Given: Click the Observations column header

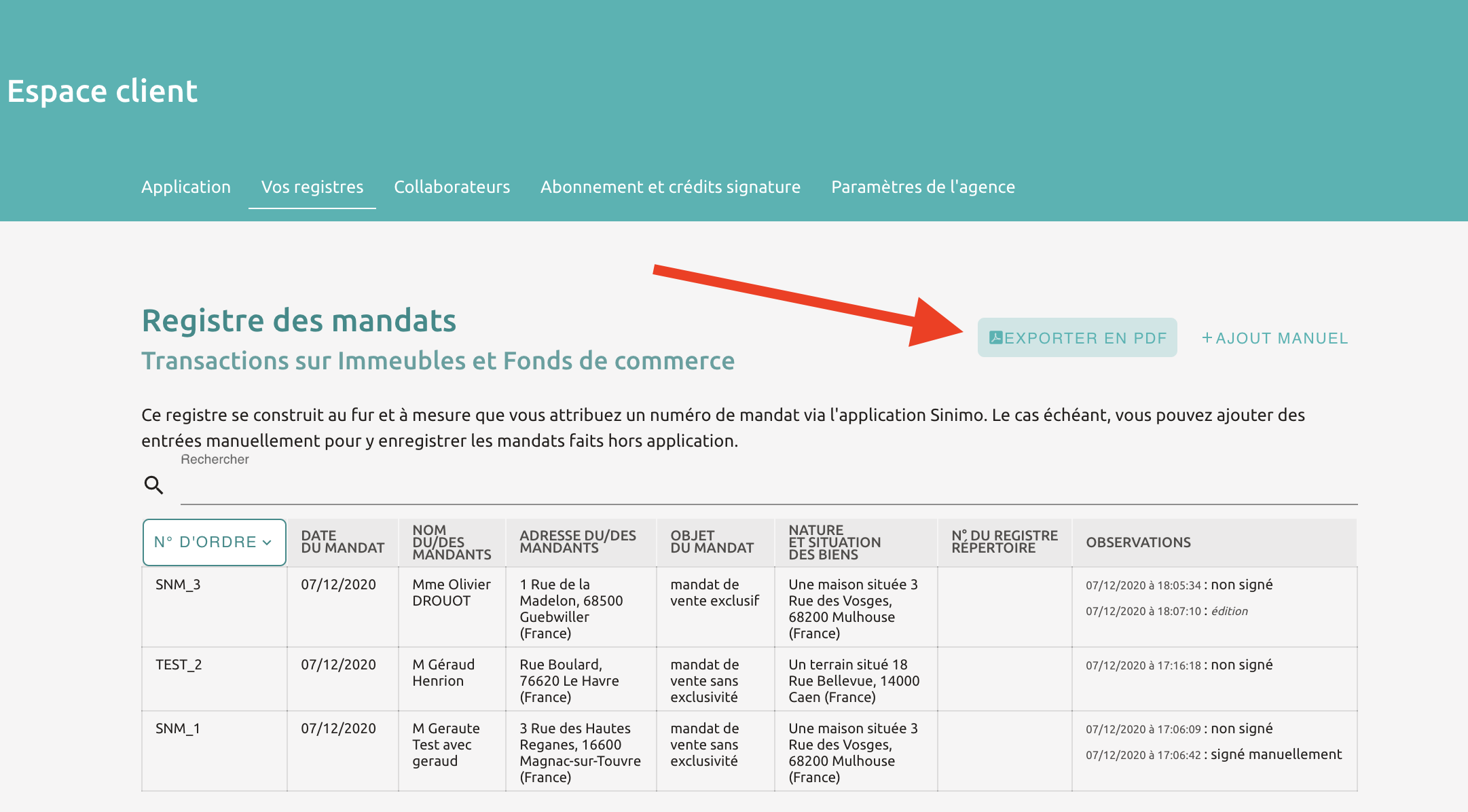Looking at the screenshot, I should pos(1138,542).
